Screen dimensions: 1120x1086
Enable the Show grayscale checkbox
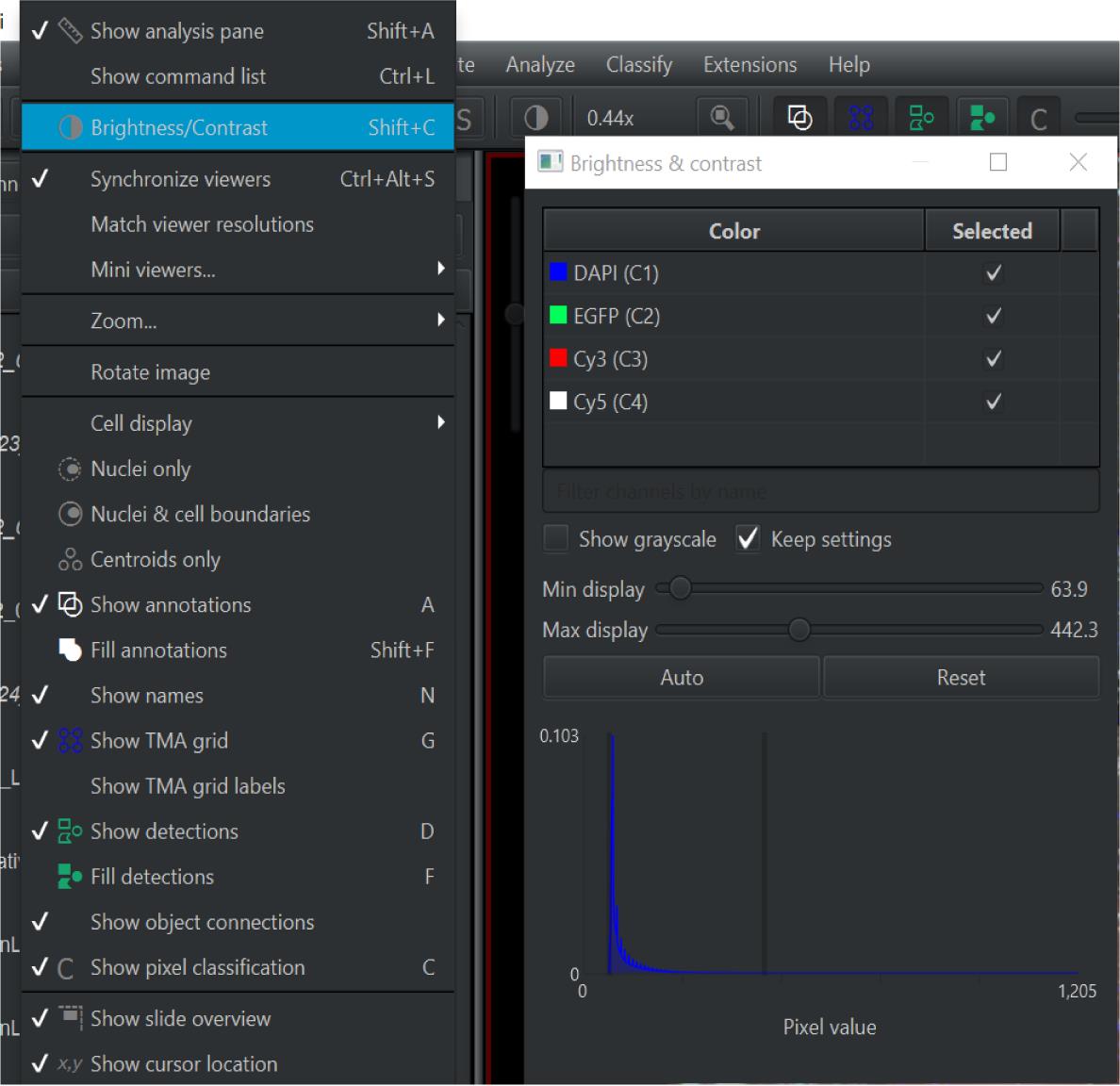(557, 538)
